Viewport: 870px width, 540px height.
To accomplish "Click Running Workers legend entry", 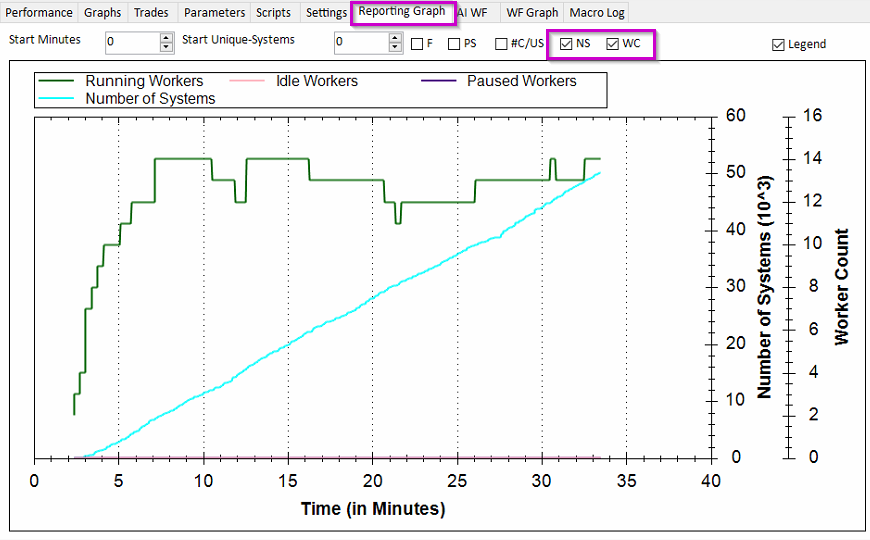I will (x=144, y=81).
